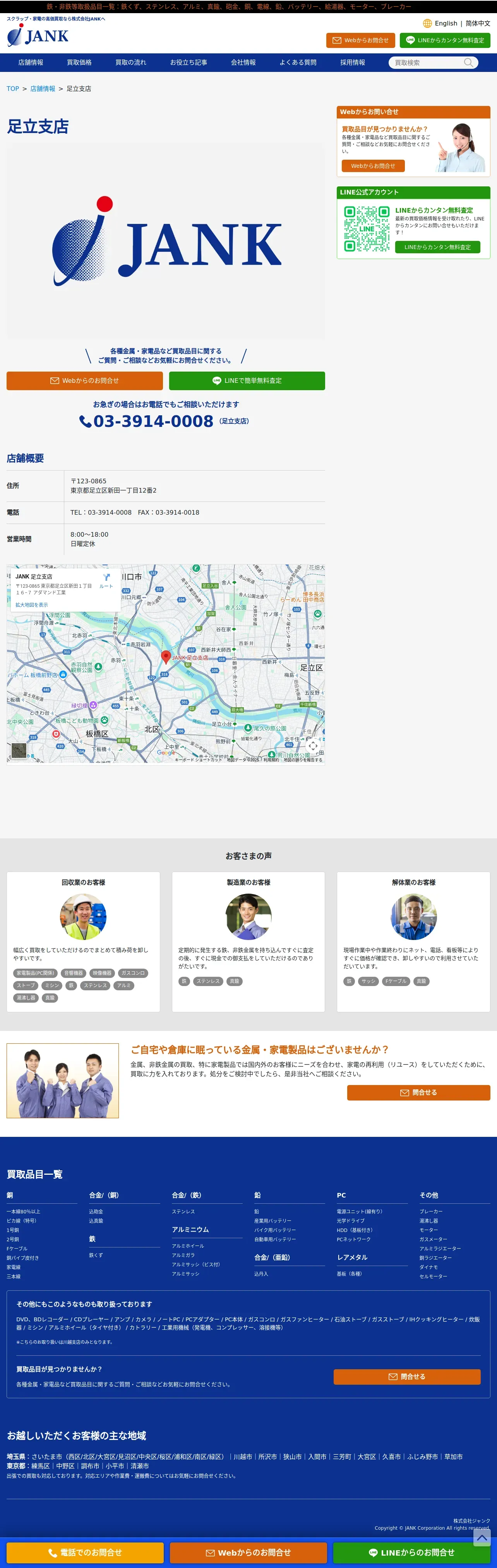Click 製造業のお客様 avatar photo
This screenshot has height=1568, width=497.
[248, 916]
